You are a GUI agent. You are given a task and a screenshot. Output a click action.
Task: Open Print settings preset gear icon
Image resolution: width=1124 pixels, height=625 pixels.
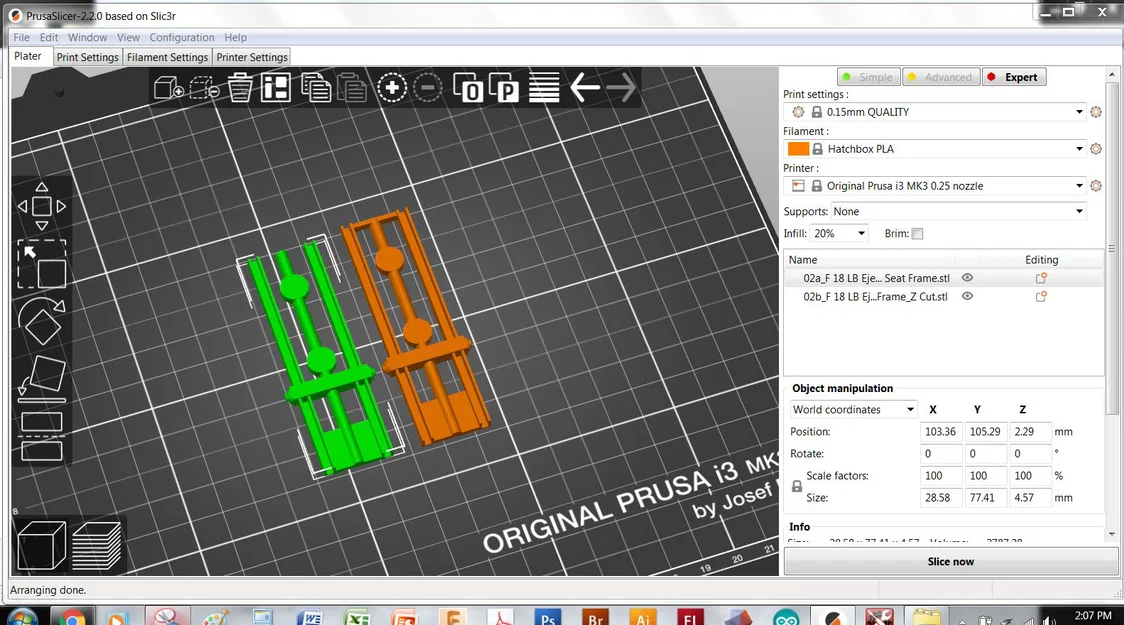point(1095,112)
